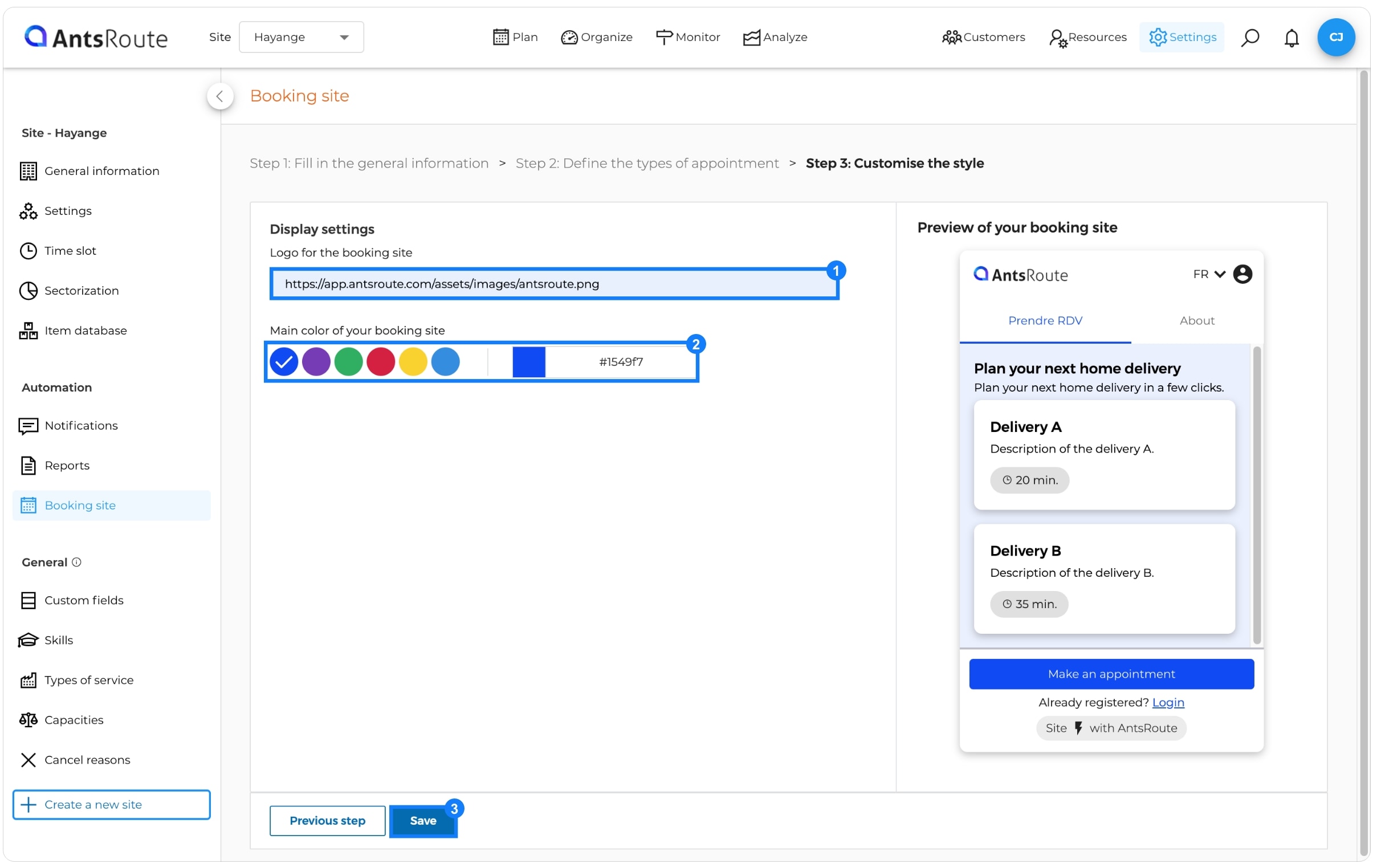Open the CJ user avatar menu
The width and height of the screenshot is (1373, 868).
pos(1335,37)
